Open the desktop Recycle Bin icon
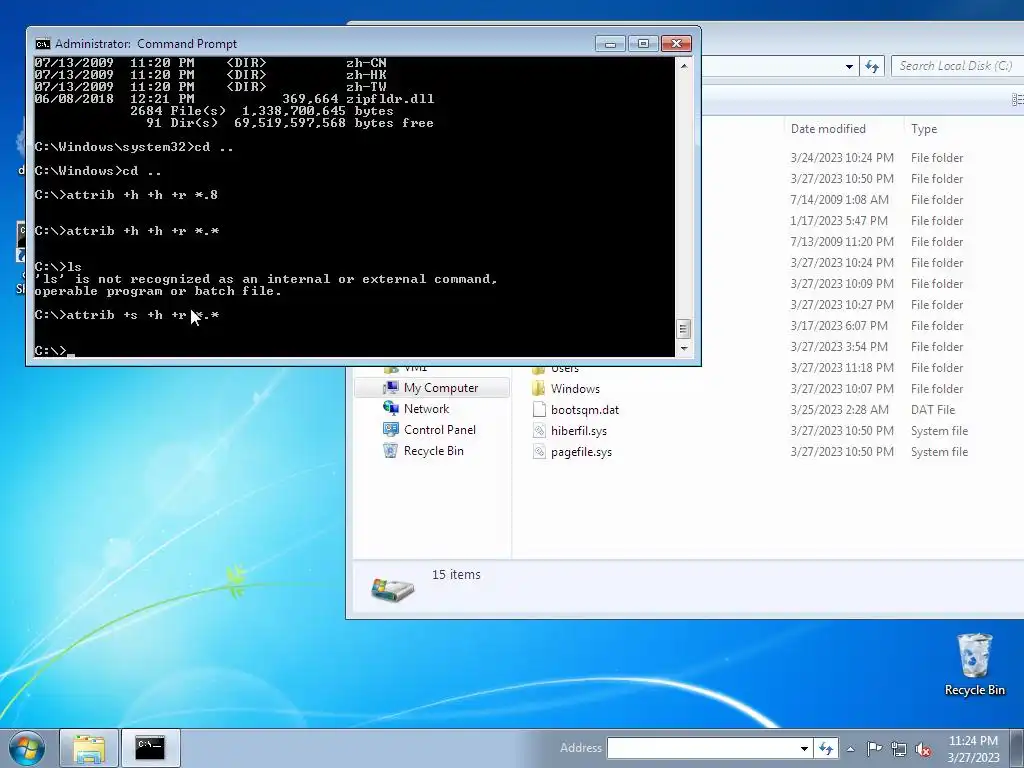 point(974,656)
